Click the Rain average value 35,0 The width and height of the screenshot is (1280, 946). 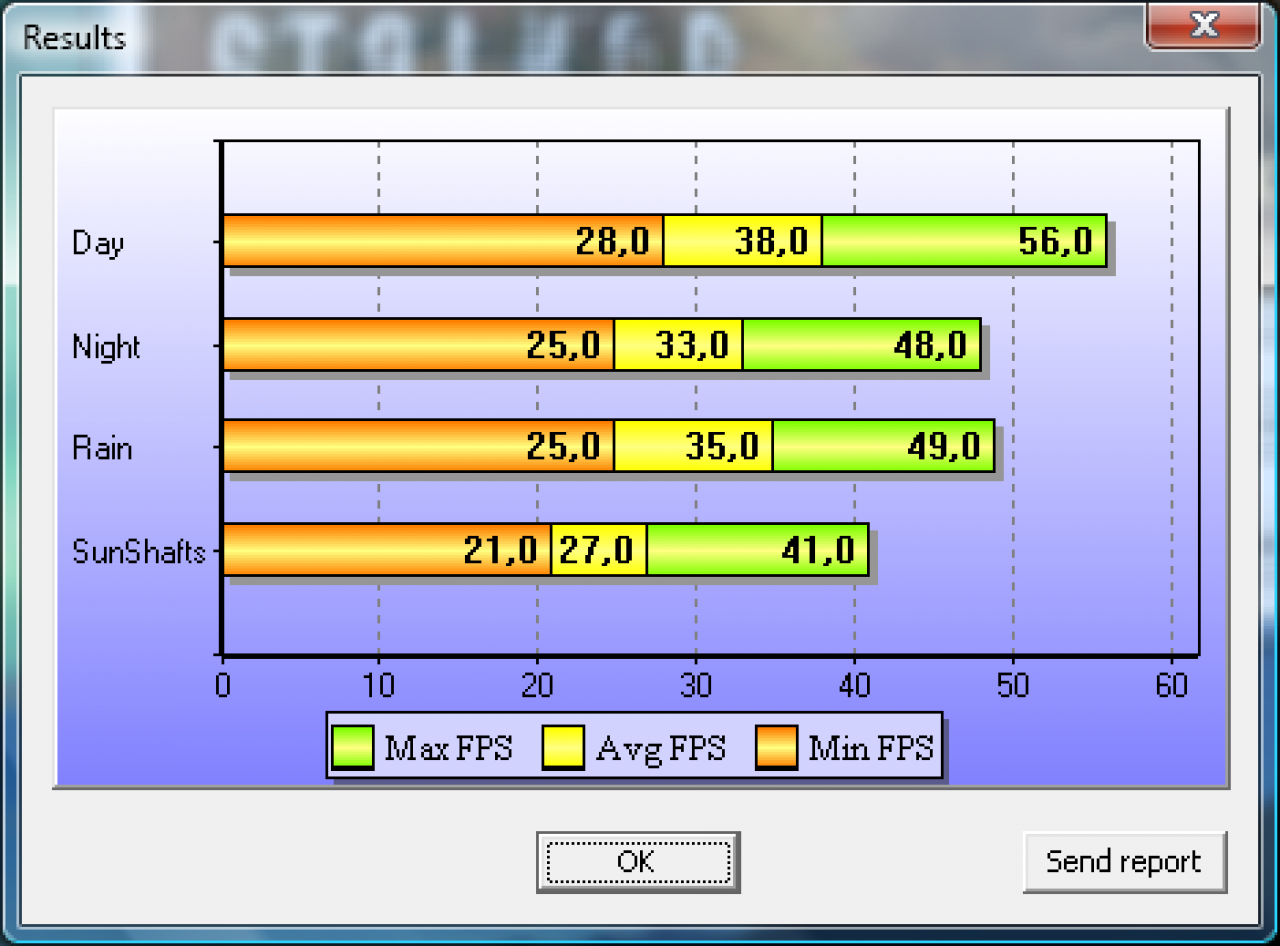click(x=722, y=446)
